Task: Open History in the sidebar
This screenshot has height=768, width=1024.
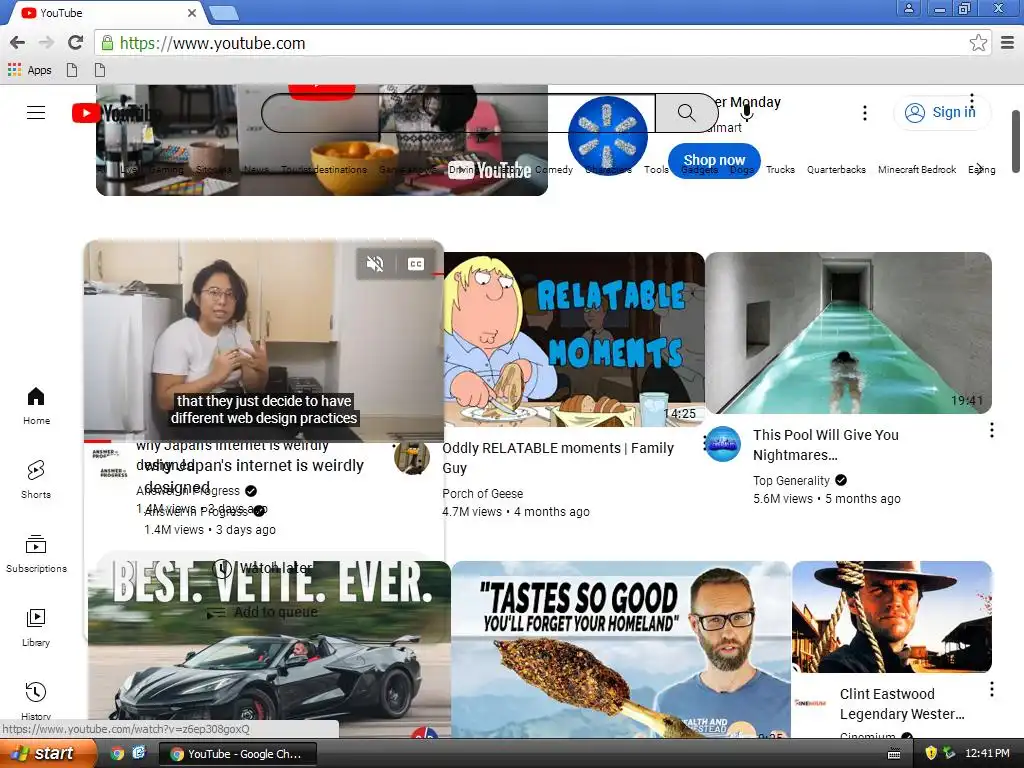Action: click(36, 700)
